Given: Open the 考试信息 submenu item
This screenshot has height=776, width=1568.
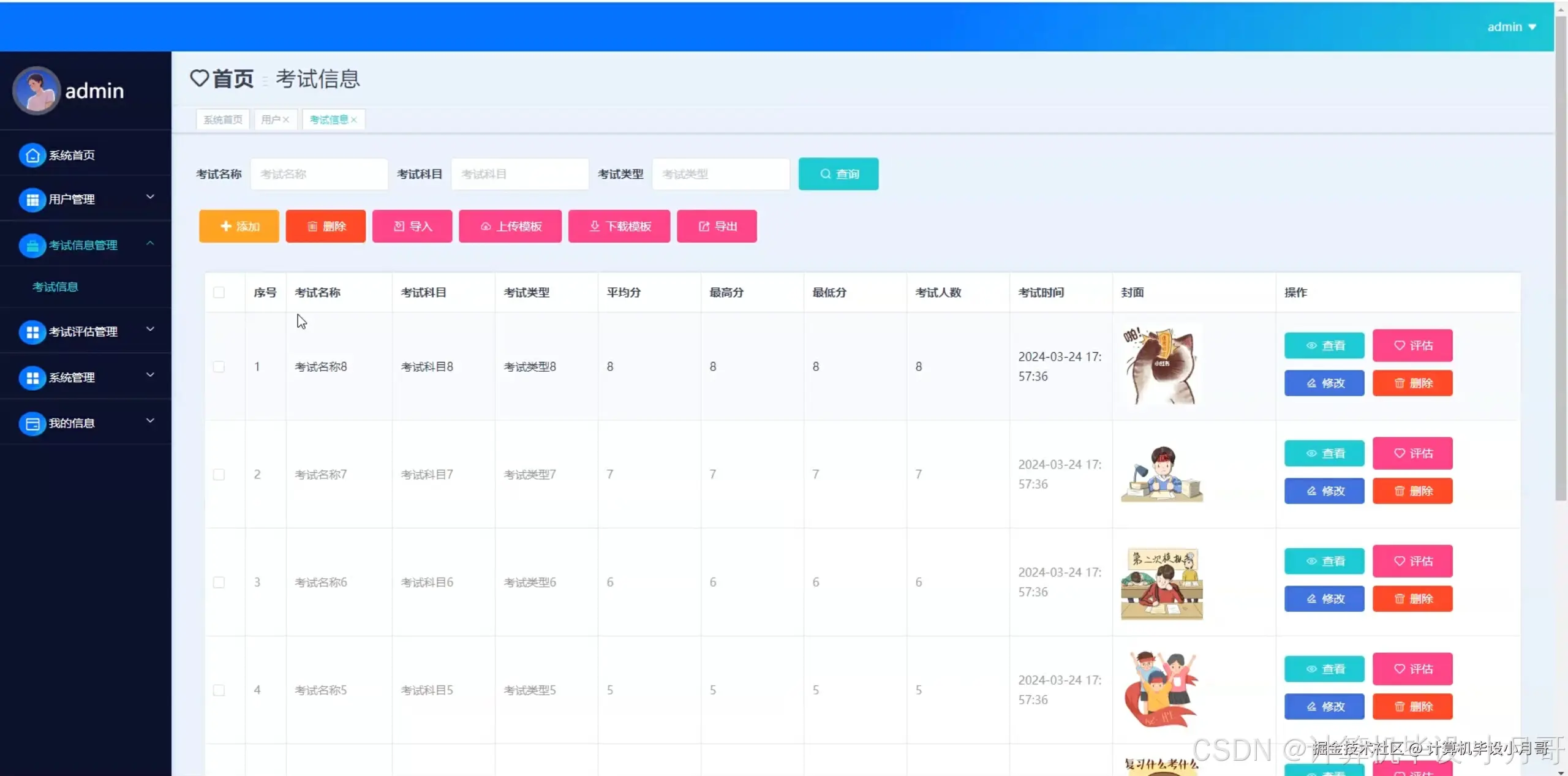Looking at the screenshot, I should pos(55,287).
